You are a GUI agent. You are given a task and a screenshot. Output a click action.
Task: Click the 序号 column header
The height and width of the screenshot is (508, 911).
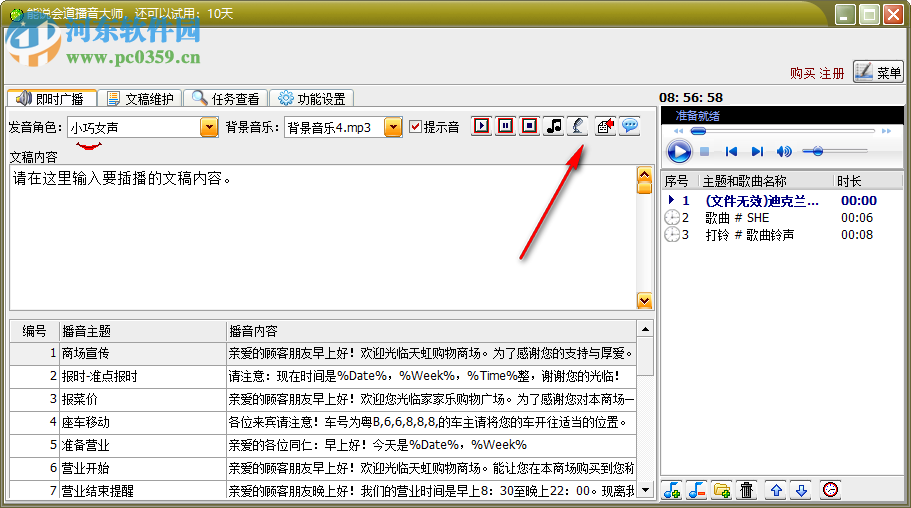point(680,181)
